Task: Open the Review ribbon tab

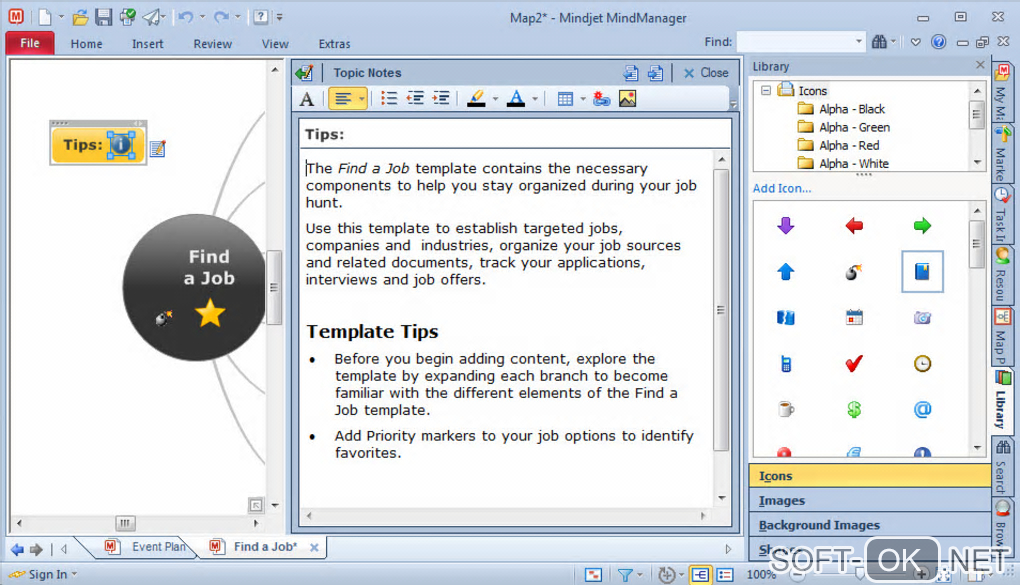Action: pyautogui.click(x=213, y=44)
